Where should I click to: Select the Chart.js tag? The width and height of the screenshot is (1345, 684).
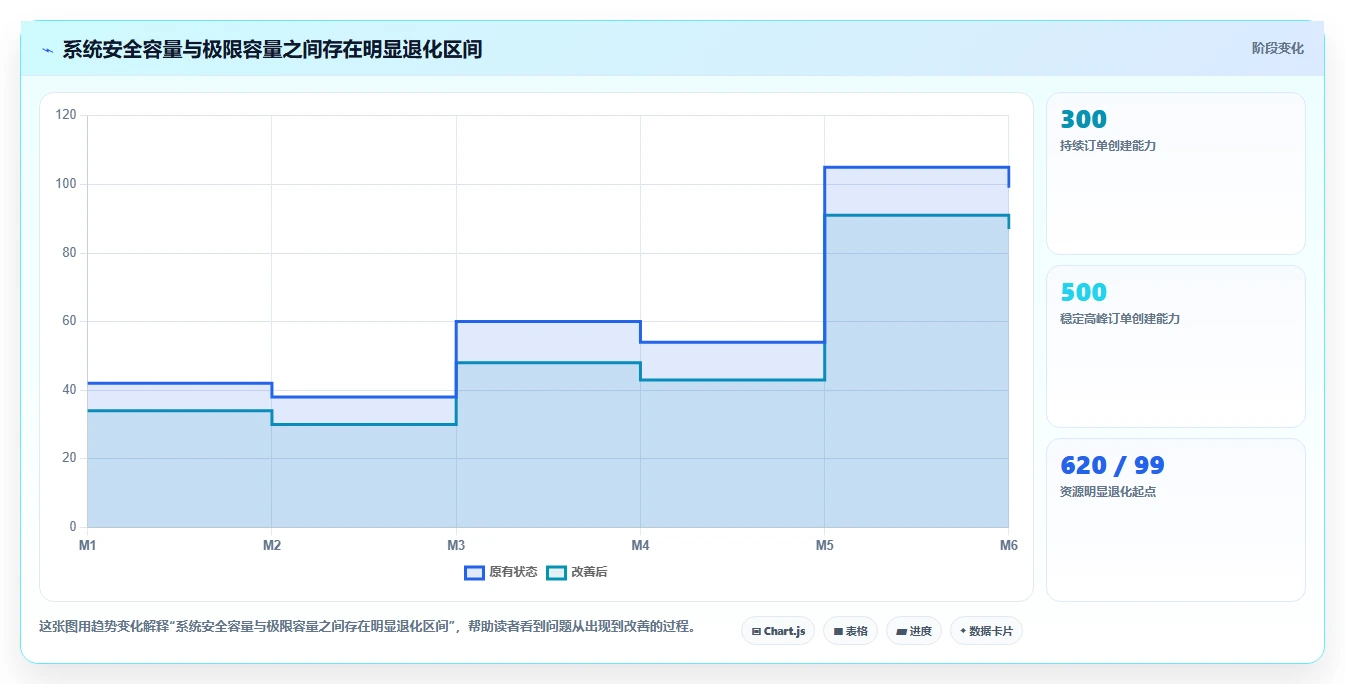coord(778,631)
